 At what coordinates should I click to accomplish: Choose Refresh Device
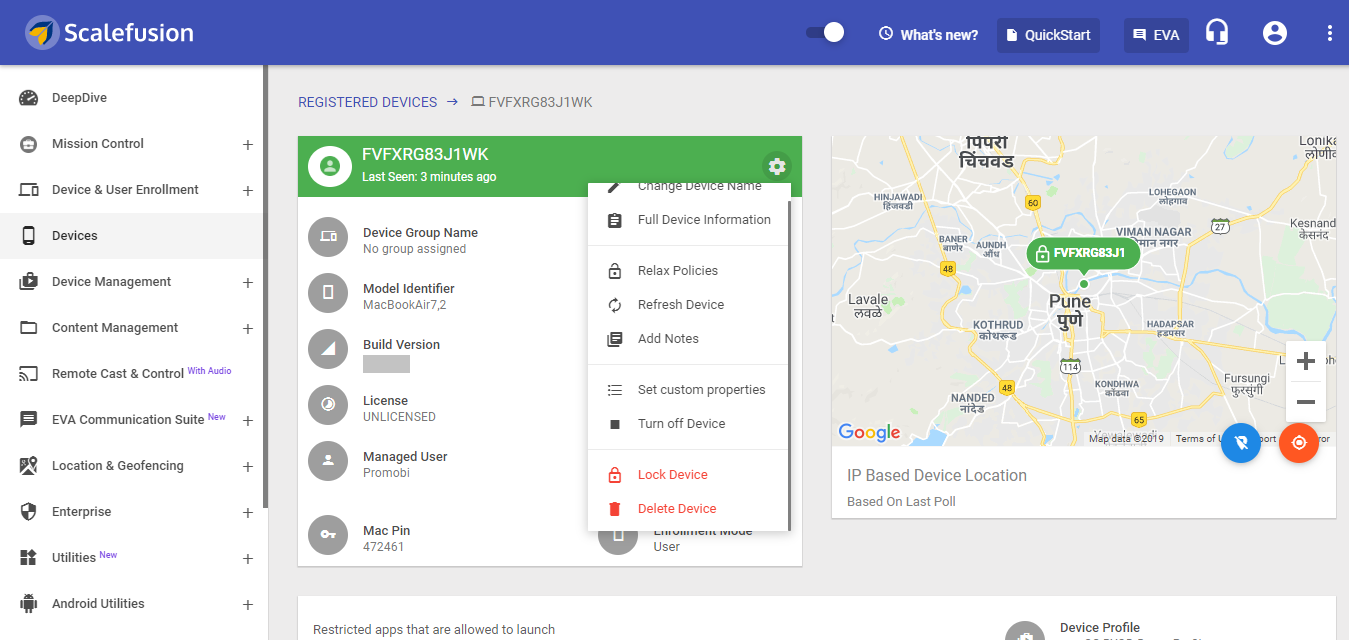click(x=689, y=305)
